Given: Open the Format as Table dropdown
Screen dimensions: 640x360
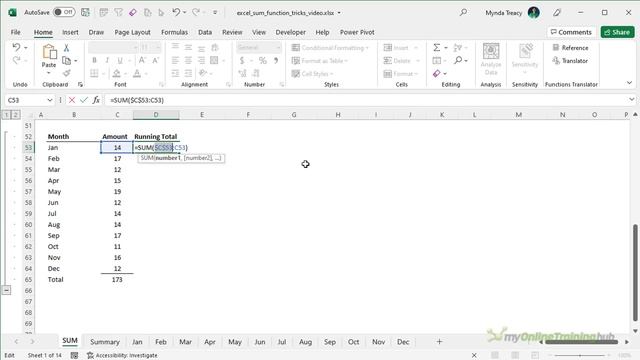Looking at the screenshot, I should [x=320, y=61].
